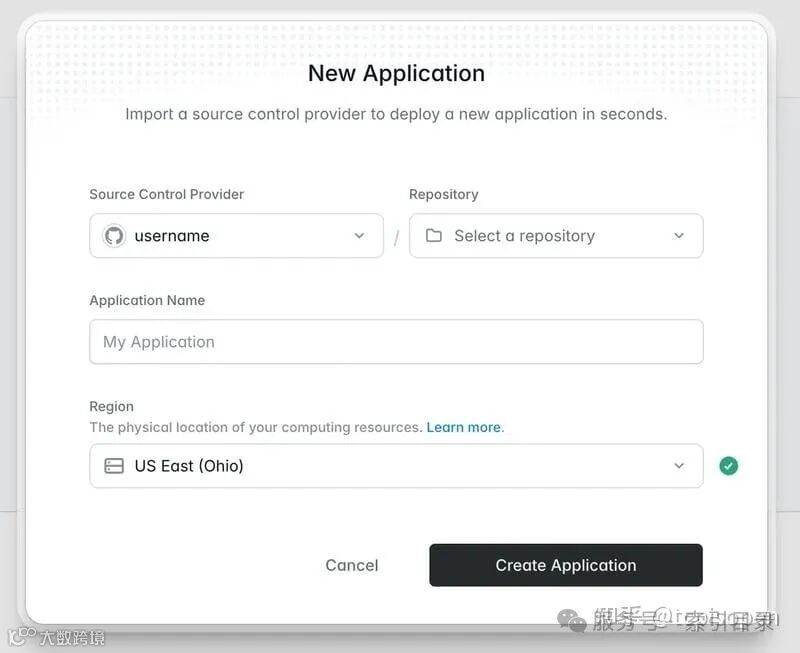Viewport: 800px width, 653px height.
Task: Follow the Learn more link
Action: pos(465,428)
